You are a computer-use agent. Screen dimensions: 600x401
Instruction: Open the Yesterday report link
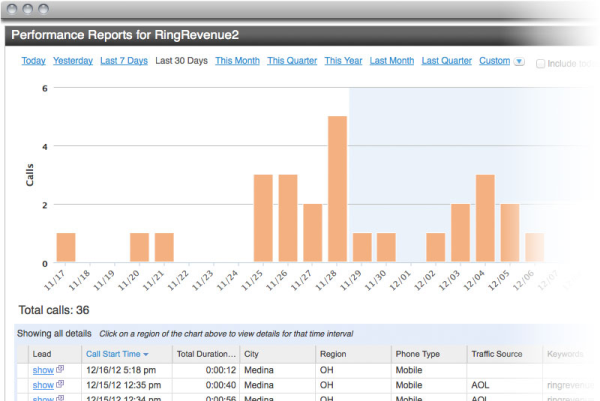pos(72,61)
